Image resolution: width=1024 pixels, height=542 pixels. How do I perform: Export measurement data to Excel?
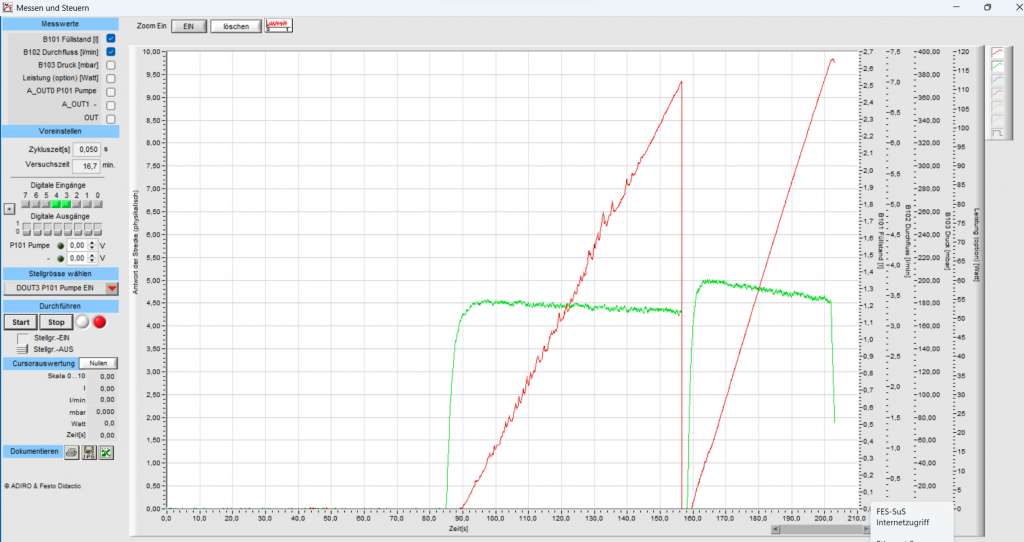105,453
